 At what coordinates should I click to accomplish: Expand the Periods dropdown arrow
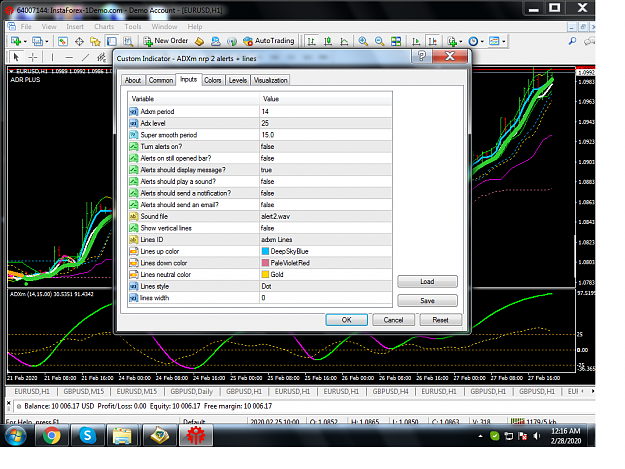click(x=482, y=41)
